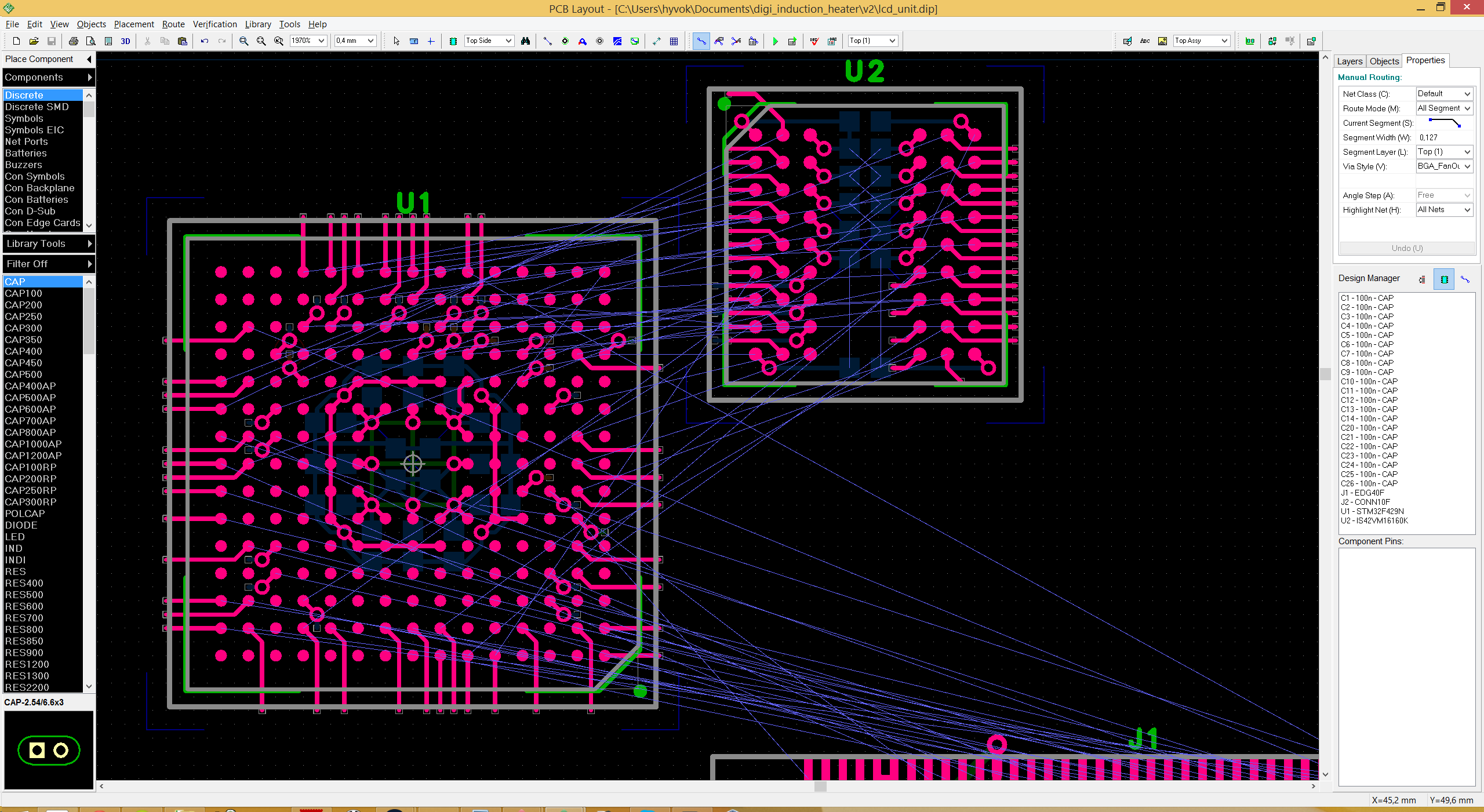Click the Current Segment shape selector

[x=1444, y=123]
